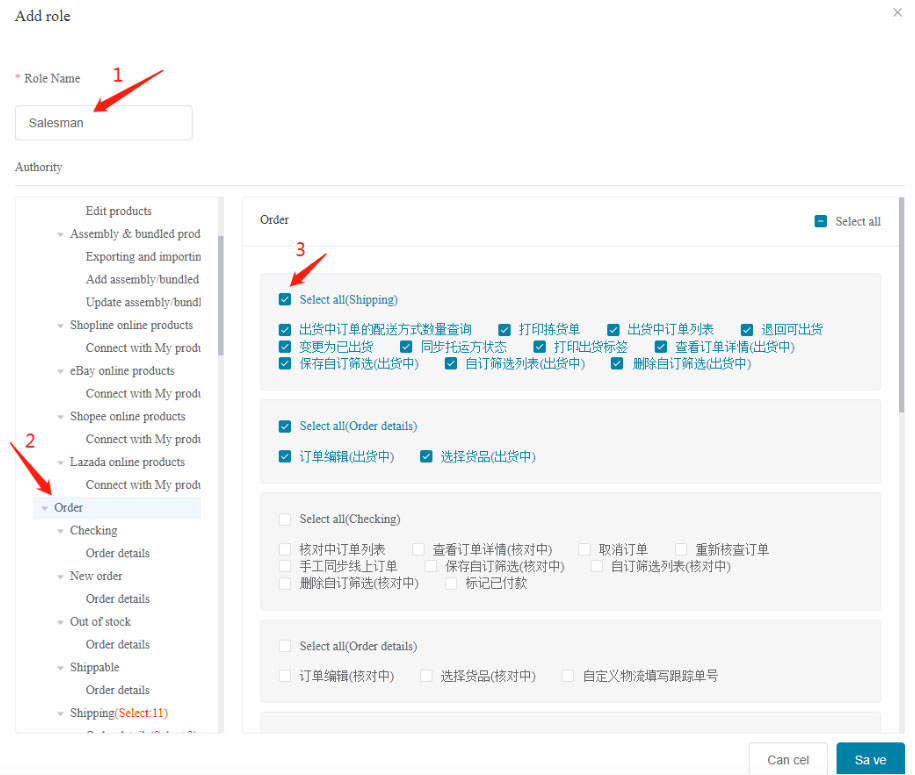Check 保存自订筛选(核对中) checkbox
The image size is (915, 775).
coord(431,566)
